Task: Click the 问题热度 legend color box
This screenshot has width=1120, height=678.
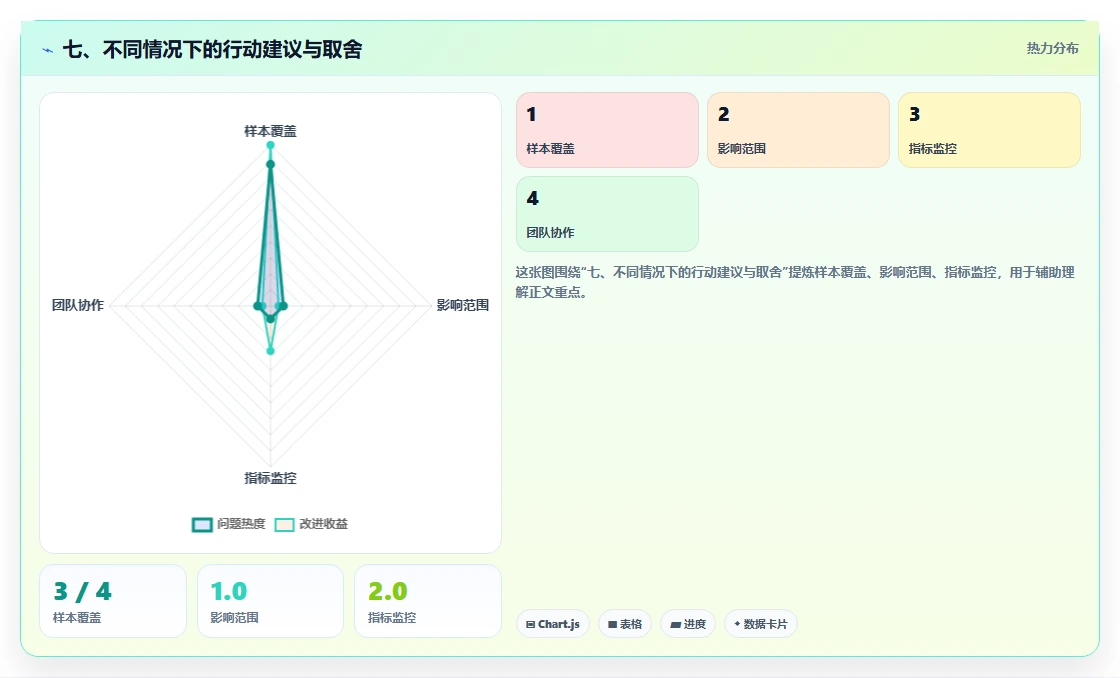Action: tap(202, 524)
